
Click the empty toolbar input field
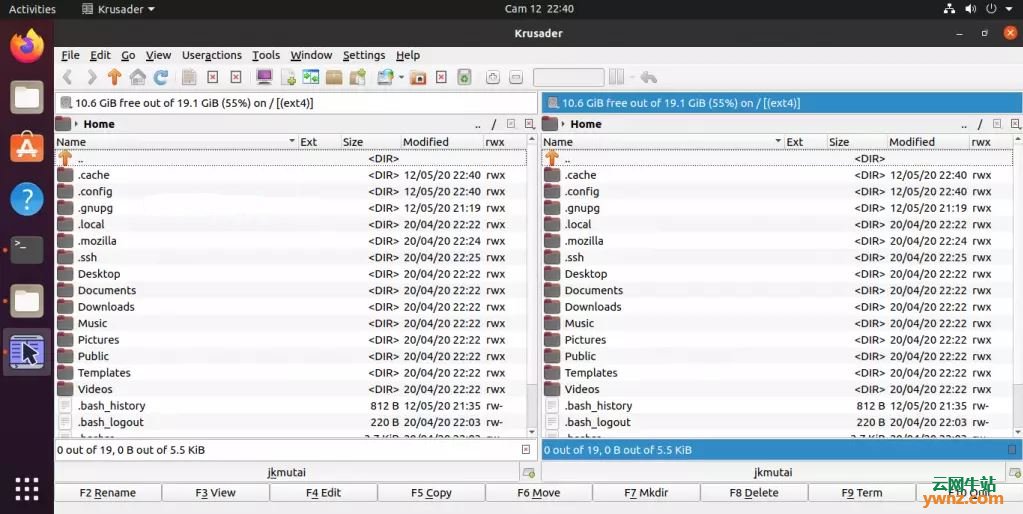pyautogui.click(x=568, y=78)
